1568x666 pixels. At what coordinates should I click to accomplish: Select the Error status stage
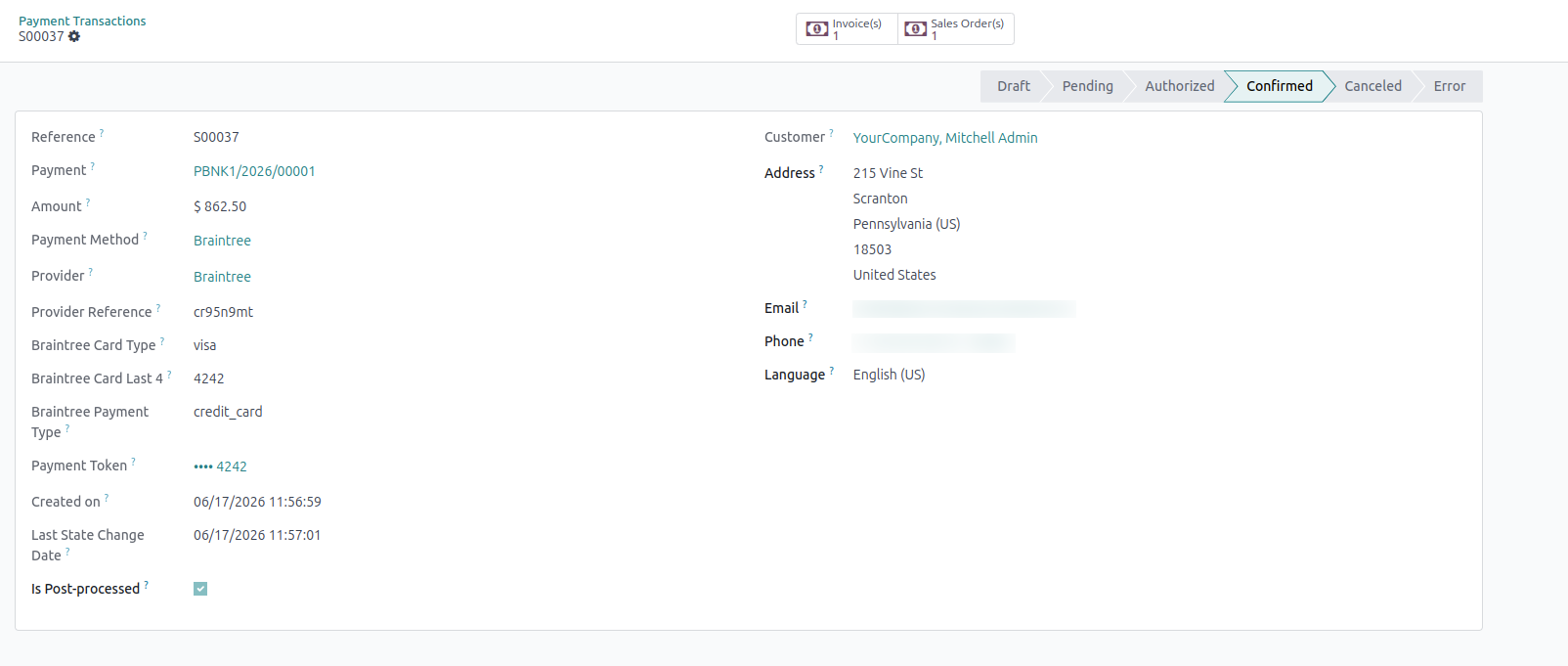click(1449, 86)
